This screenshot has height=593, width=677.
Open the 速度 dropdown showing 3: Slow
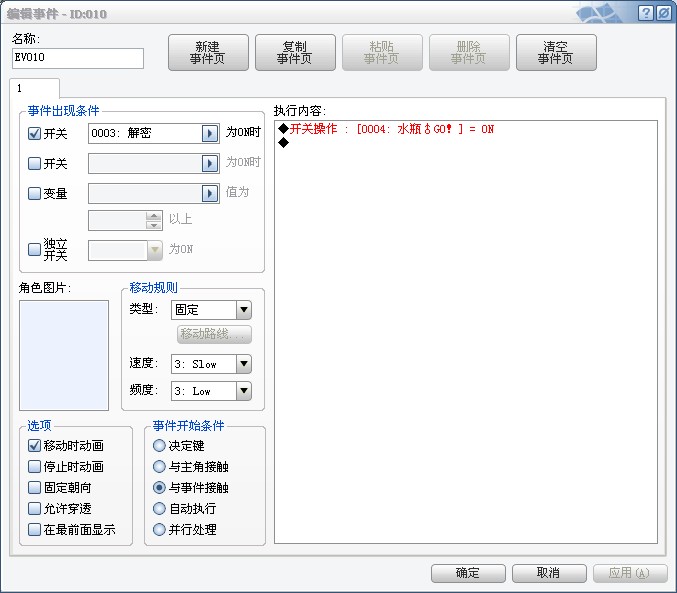click(211, 364)
